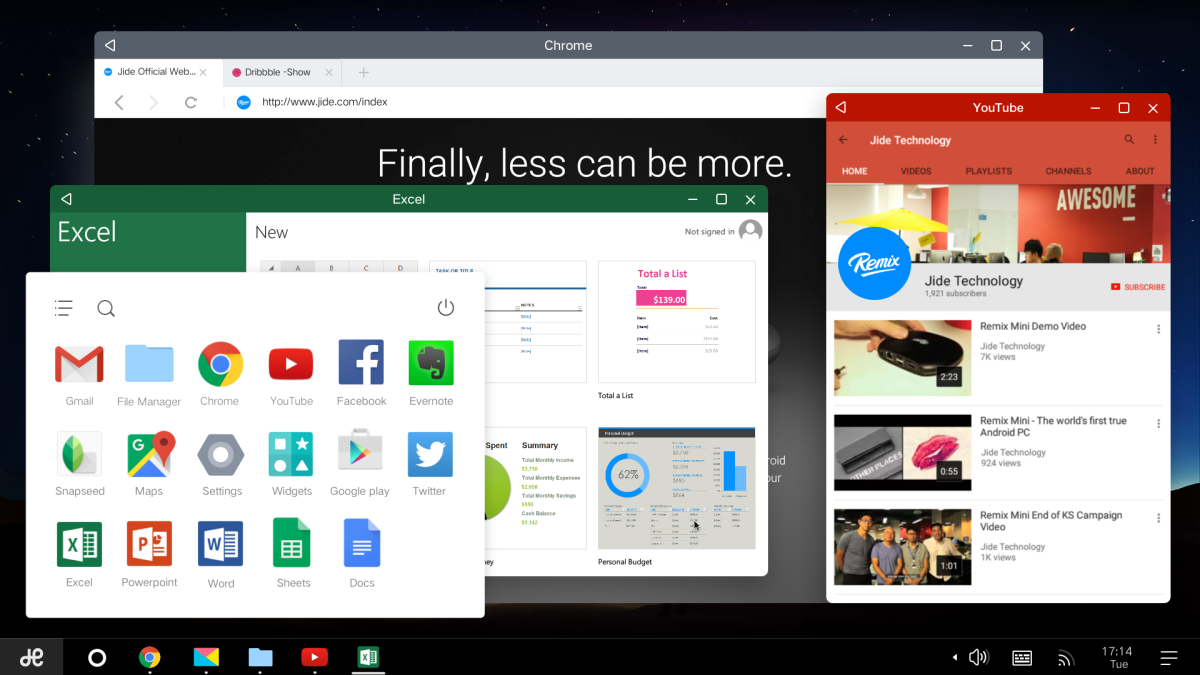Viewport: 1200px width, 675px height.
Task: Open search inside the YouTube app
Action: [x=1129, y=140]
